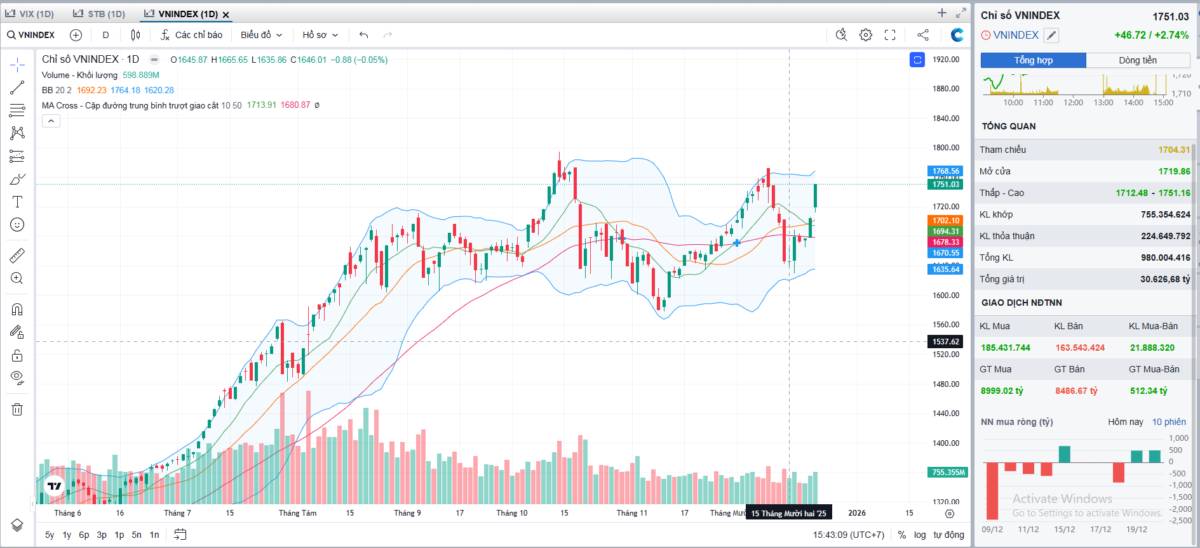This screenshot has width=1200, height=548.
Task: Select the Dòng tiền tab
Action: (1138, 60)
